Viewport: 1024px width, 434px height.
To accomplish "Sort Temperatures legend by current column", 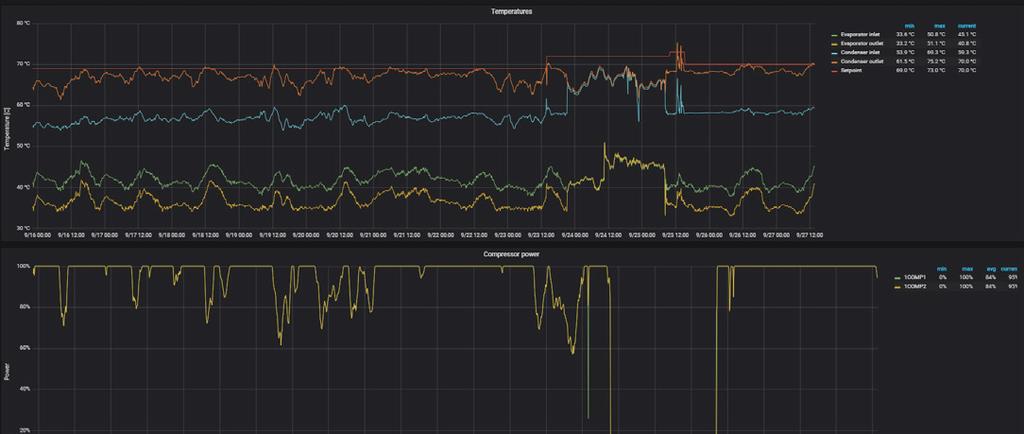I will [x=967, y=26].
